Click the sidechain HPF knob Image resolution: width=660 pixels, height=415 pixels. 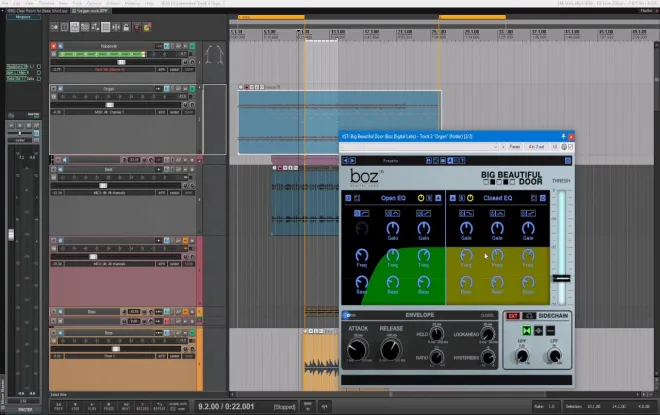coord(522,356)
